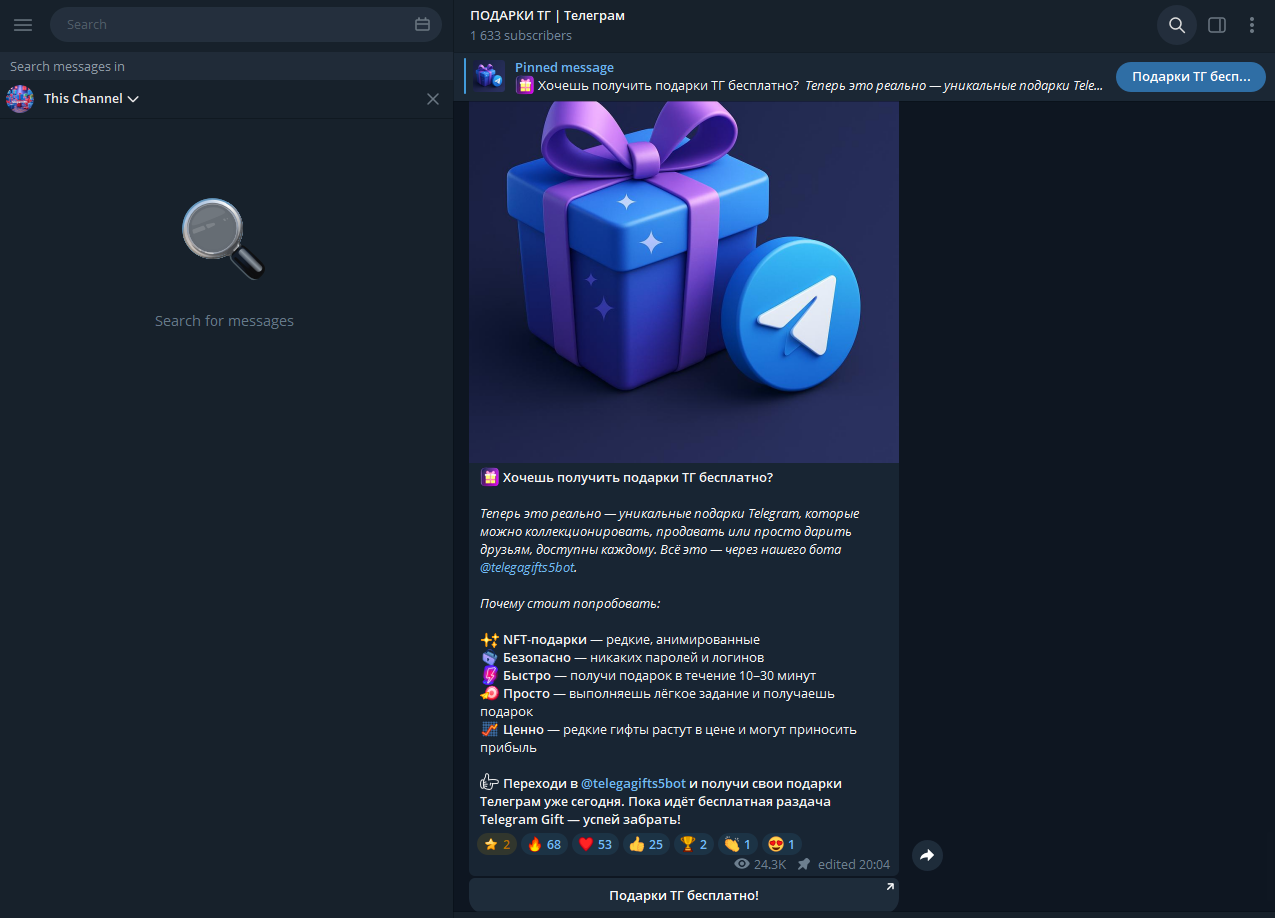Forward the message using the share arrow
Viewport: 1275px width, 918px height.
(926, 855)
